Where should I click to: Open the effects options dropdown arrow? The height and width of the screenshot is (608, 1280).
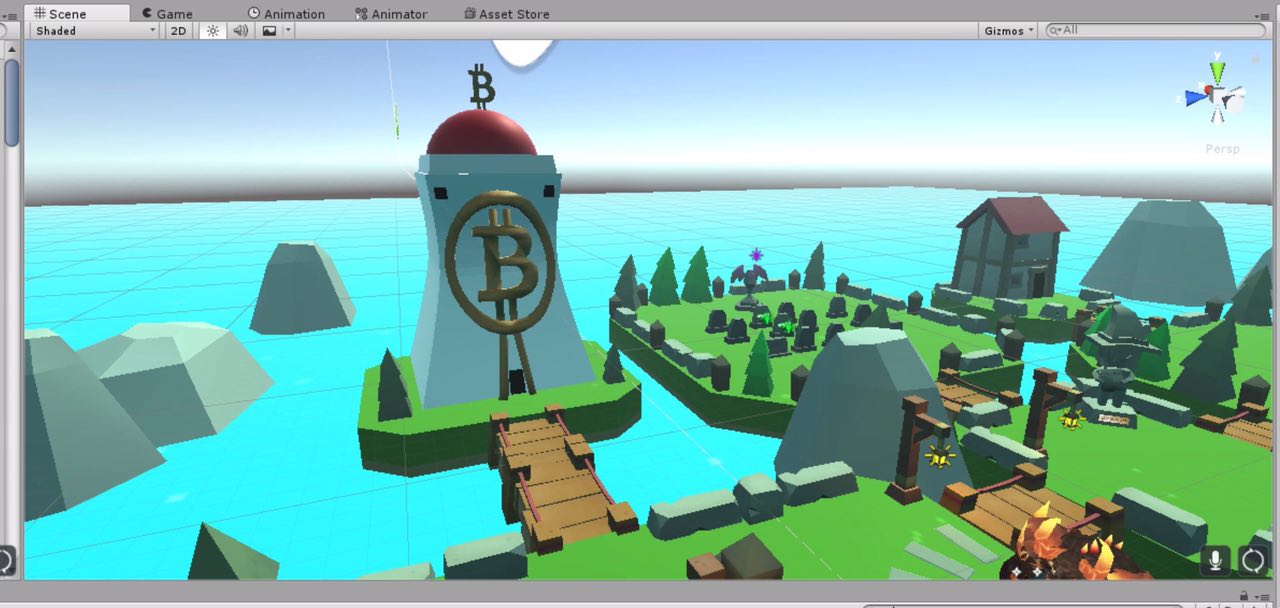[288, 31]
